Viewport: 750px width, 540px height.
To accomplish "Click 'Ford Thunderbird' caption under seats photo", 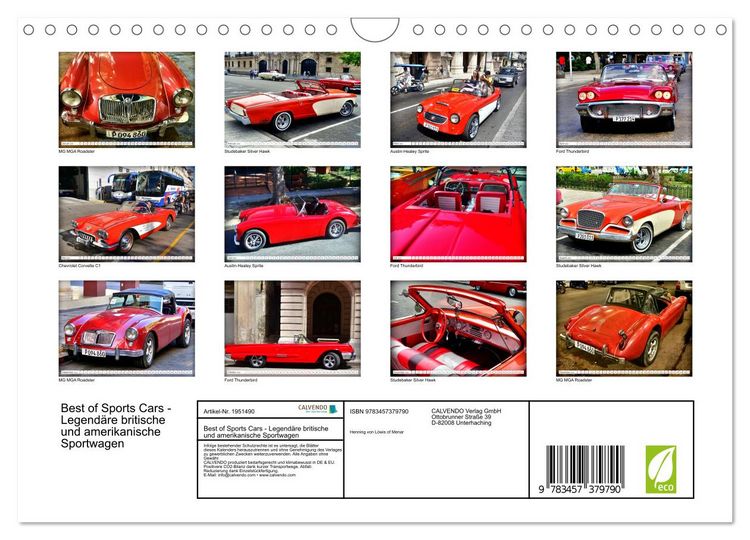I will (407, 265).
